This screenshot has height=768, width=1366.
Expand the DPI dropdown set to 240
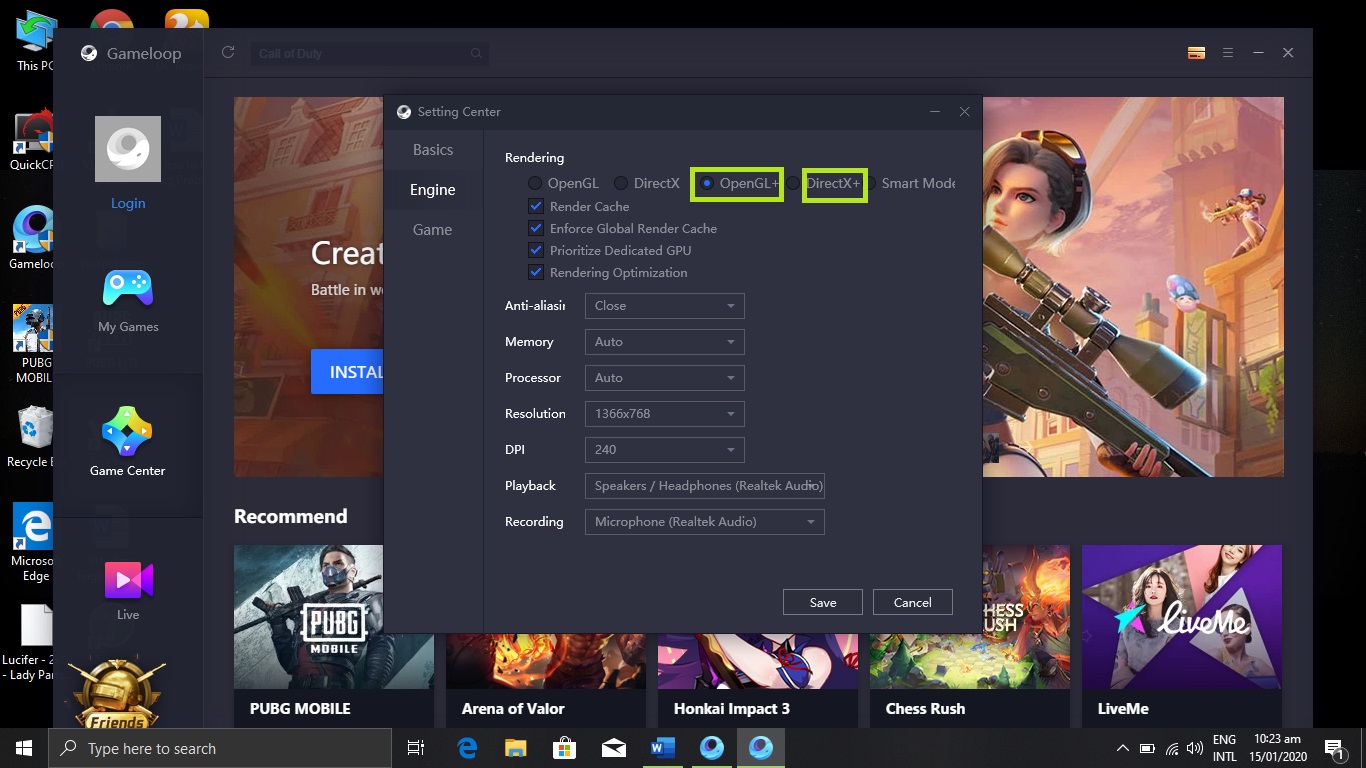pyautogui.click(x=664, y=450)
